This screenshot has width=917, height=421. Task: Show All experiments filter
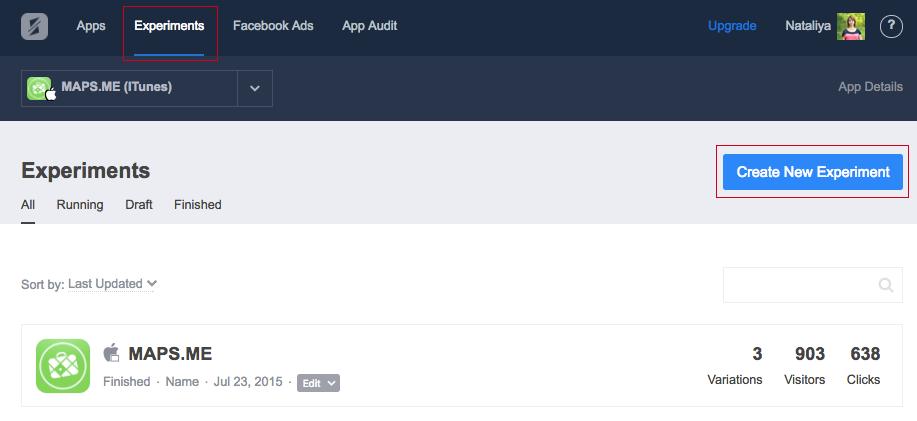(28, 205)
